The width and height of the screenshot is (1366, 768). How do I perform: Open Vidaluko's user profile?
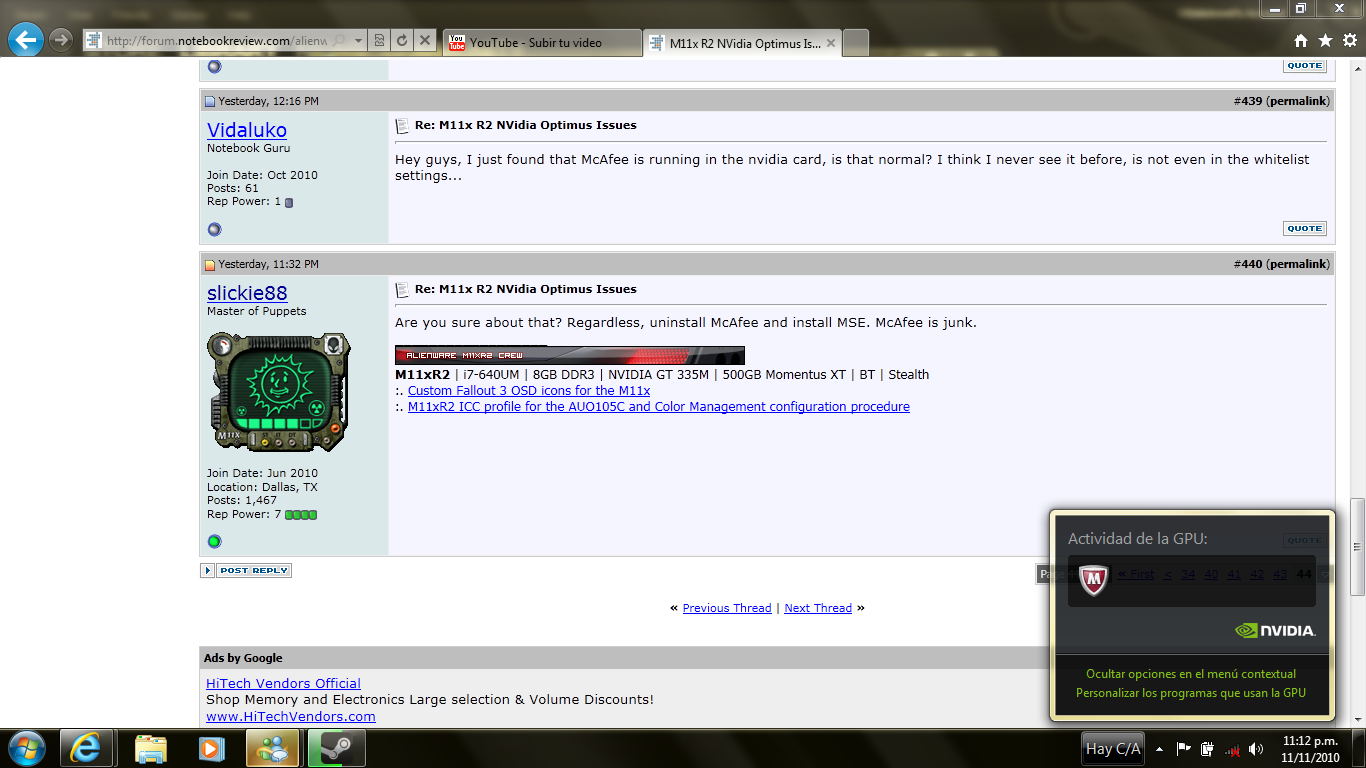point(247,130)
